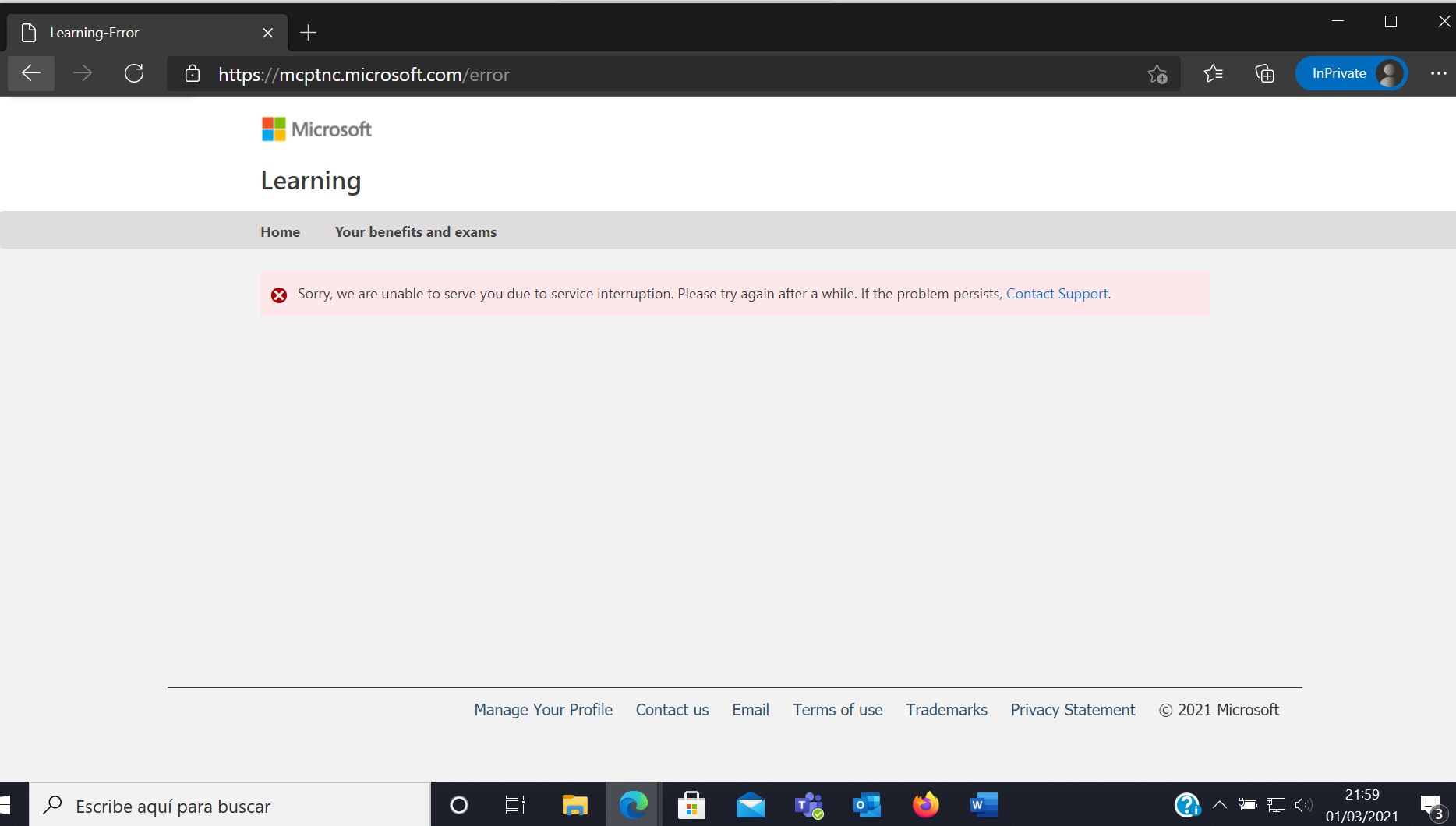Open Microsoft Store from taskbar

tap(691, 805)
